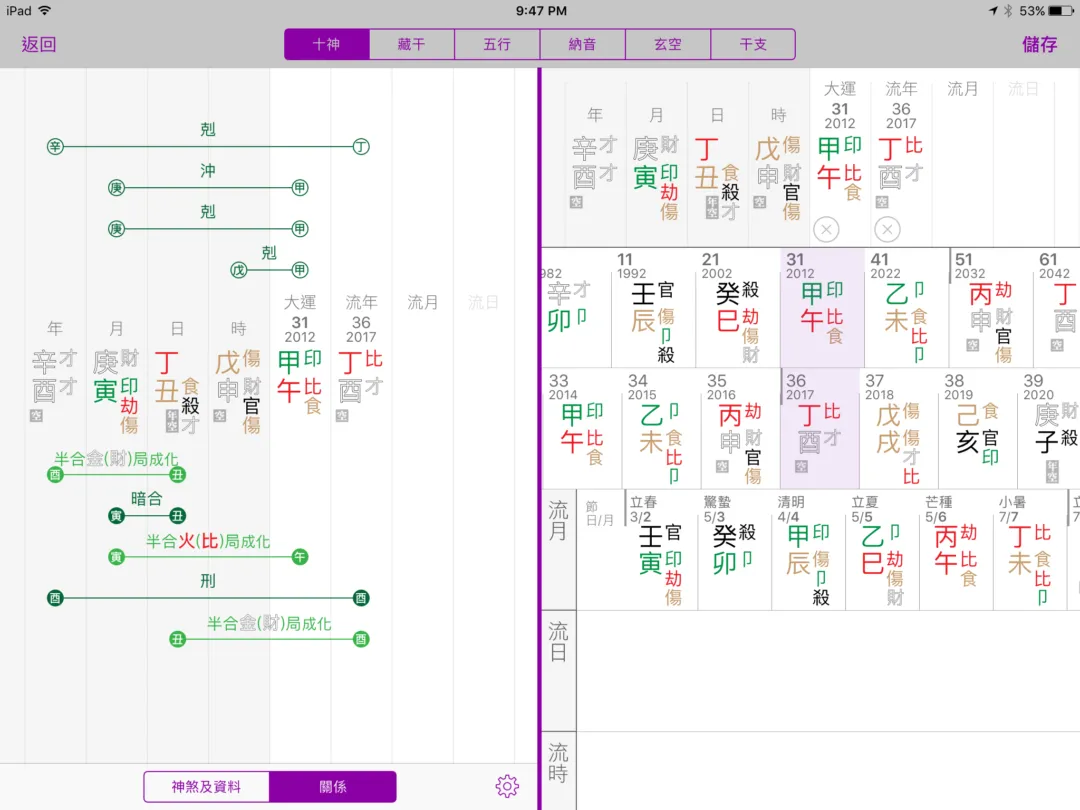
Task: Open the 納音 tab
Action: pyautogui.click(x=582, y=44)
